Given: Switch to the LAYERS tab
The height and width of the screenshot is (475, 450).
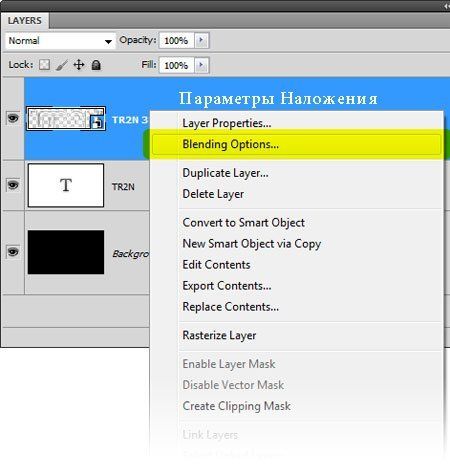Looking at the screenshot, I should click(x=25, y=21).
